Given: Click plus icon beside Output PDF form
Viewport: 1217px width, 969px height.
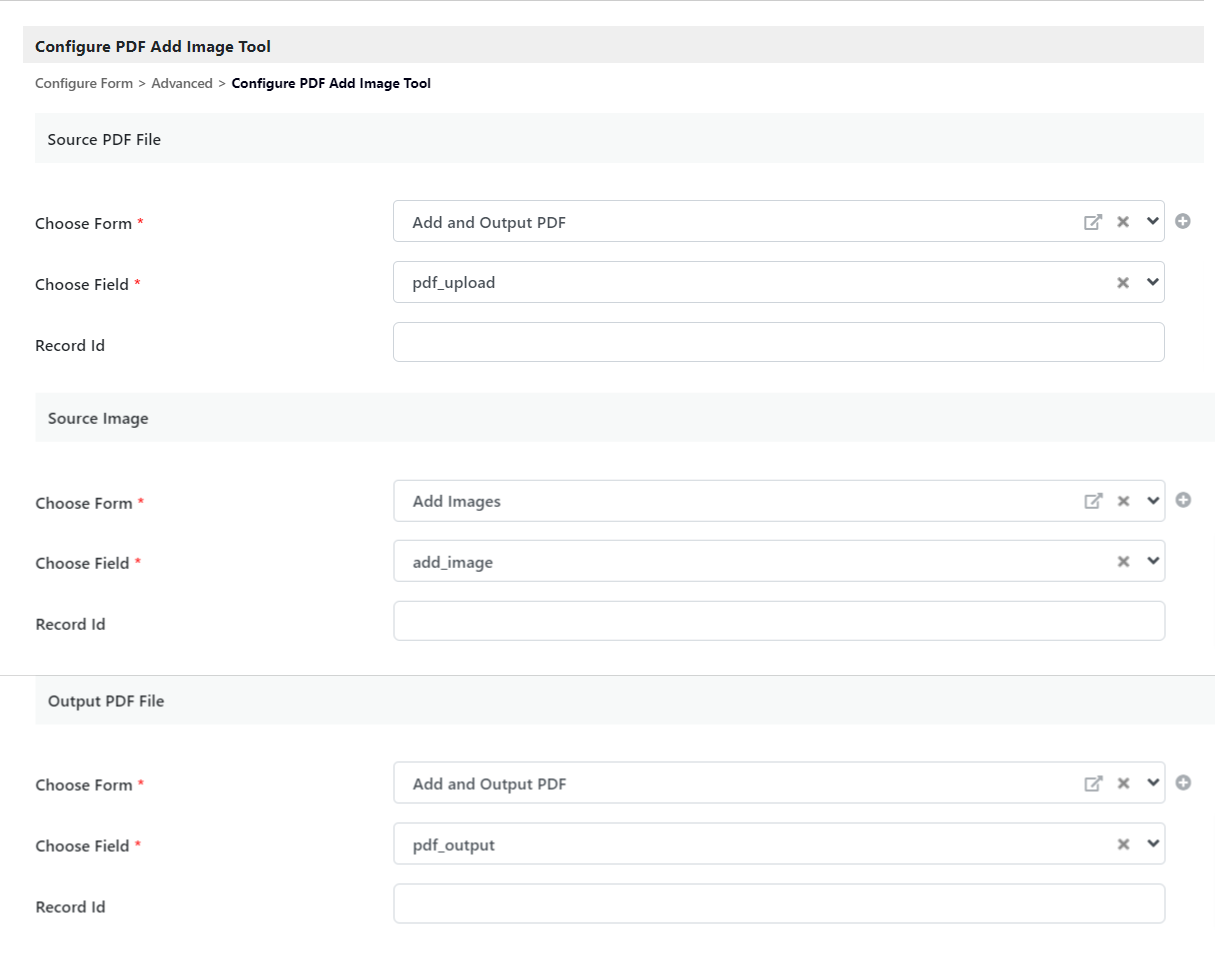Looking at the screenshot, I should [1183, 783].
